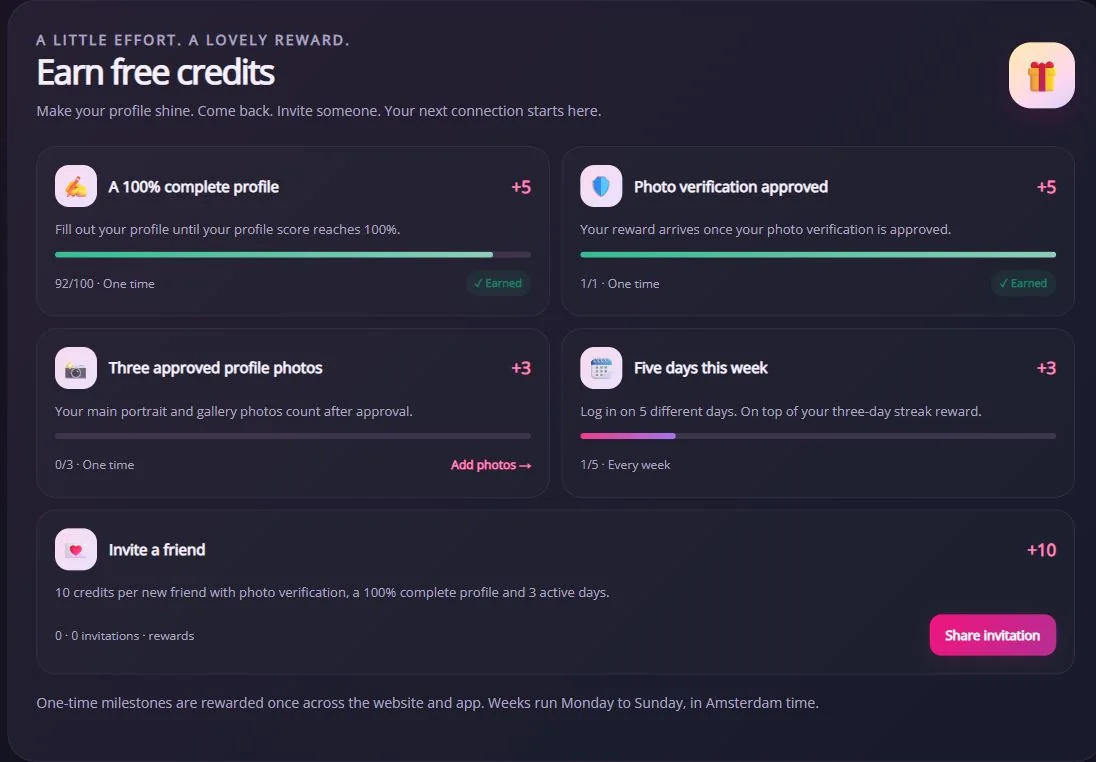Select the A 100% complete profile title
This screenshot has height=762, width=1096.
point(194,187)
